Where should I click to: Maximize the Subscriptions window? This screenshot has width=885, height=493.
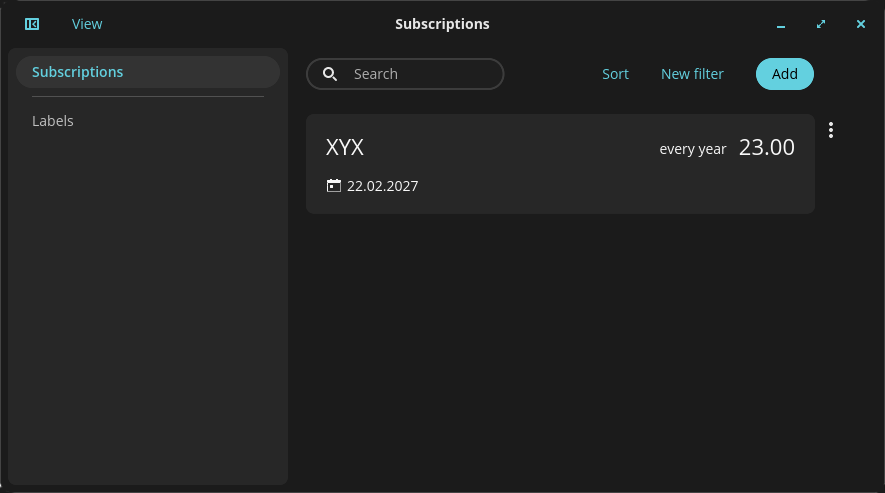coord(821,24)
